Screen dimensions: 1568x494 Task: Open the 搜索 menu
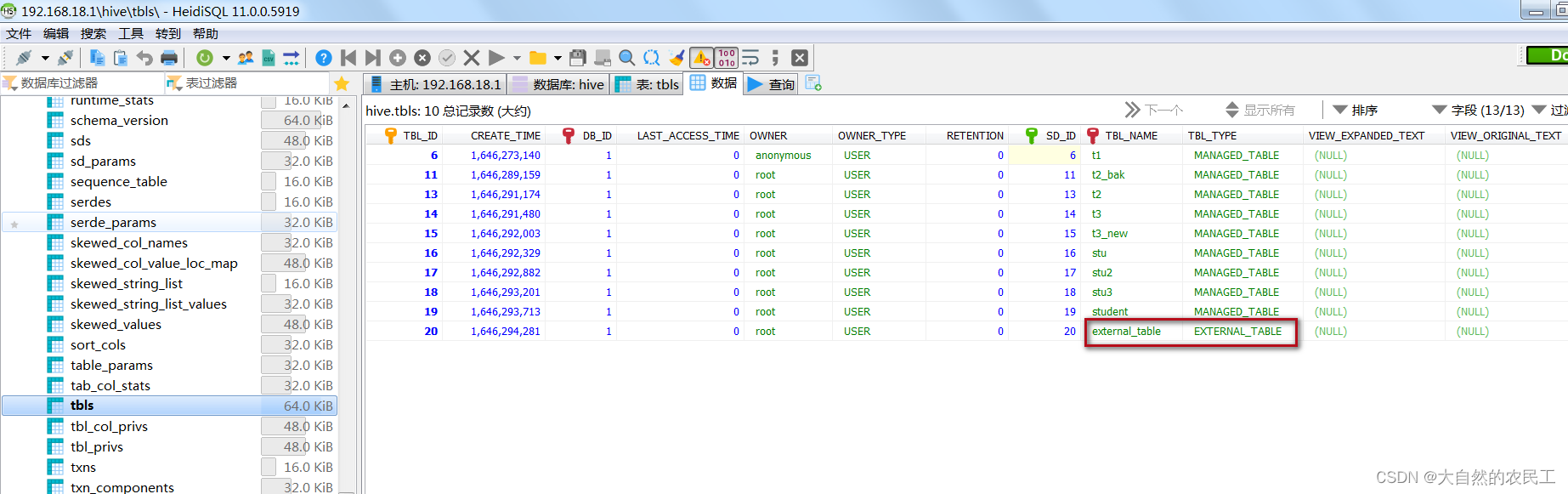[x=93, y=34]
